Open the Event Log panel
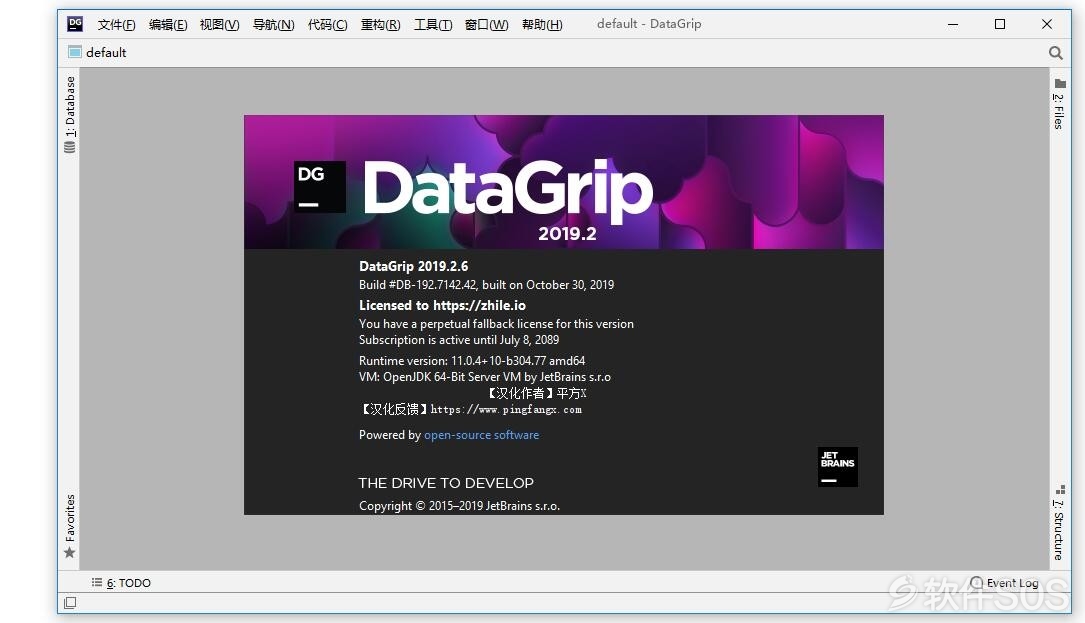This screenshot has height=623, width=1085. 1012,583
